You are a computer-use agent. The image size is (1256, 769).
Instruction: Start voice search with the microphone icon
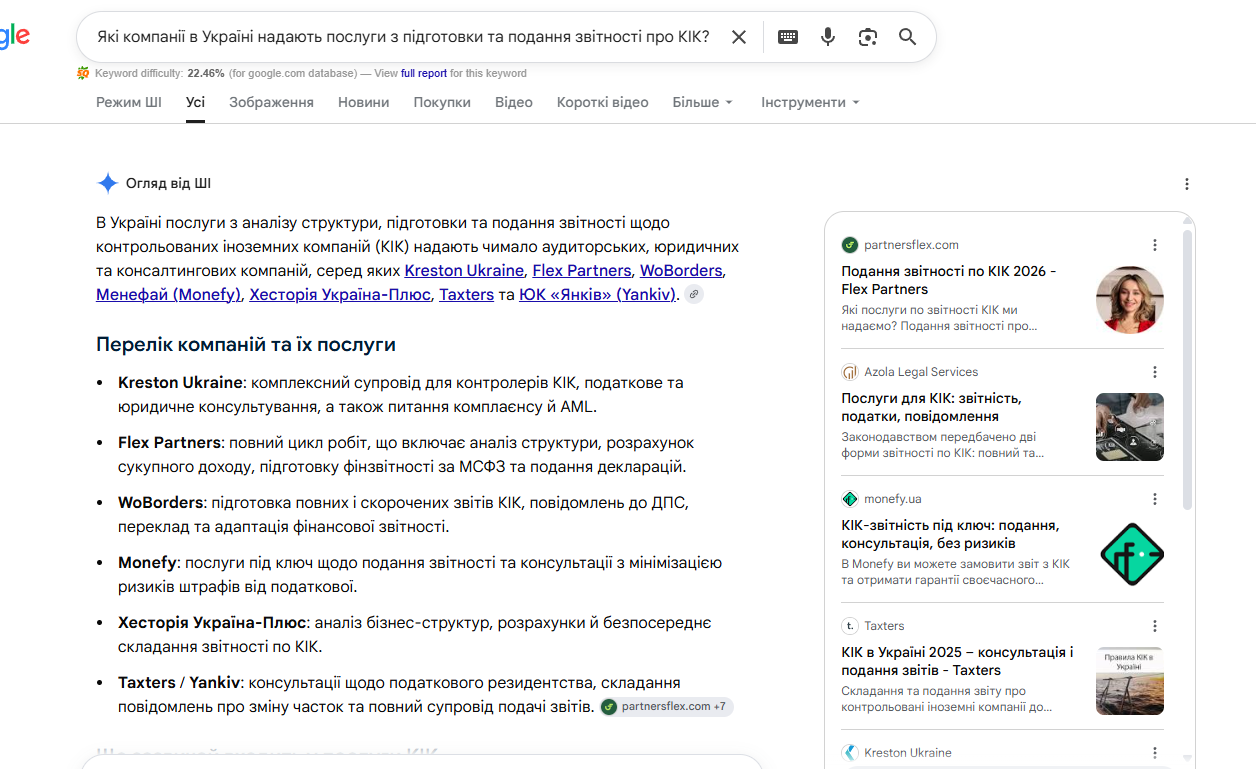[x=828, y=37]
